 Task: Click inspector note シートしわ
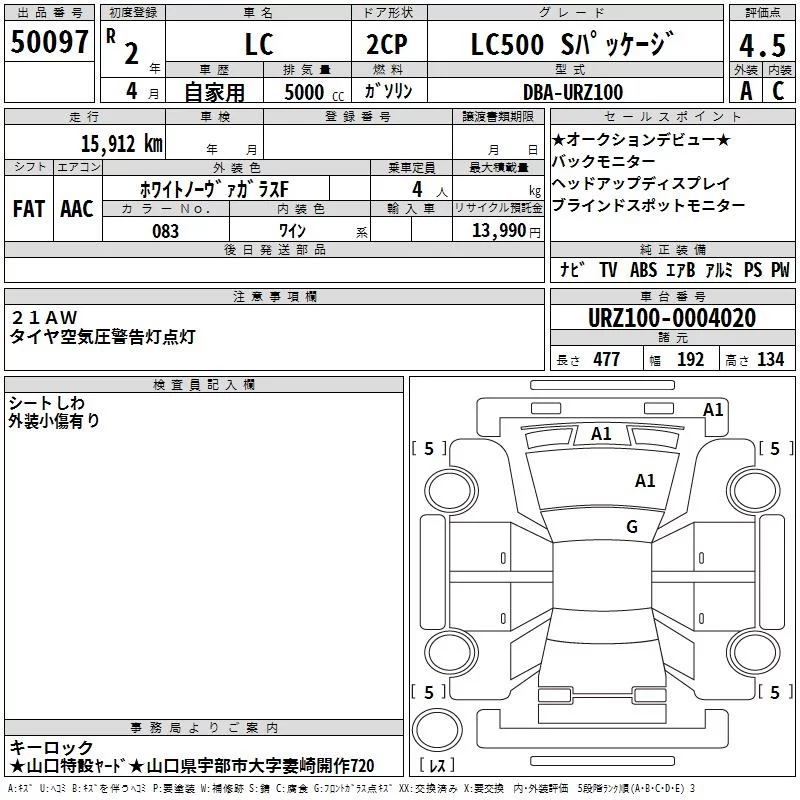[x=46, y=403]
